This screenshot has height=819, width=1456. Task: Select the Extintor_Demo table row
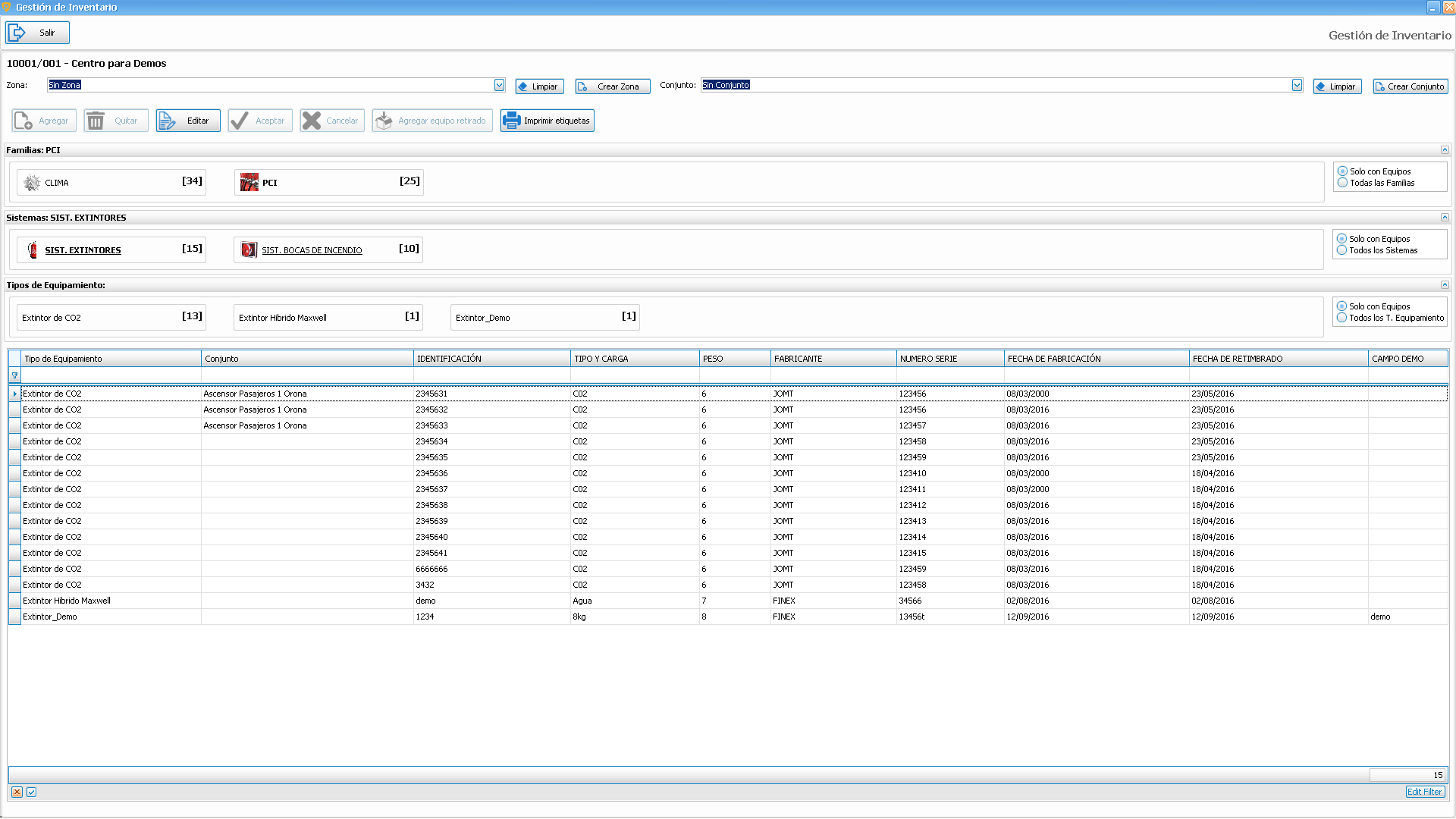[728, 617]
